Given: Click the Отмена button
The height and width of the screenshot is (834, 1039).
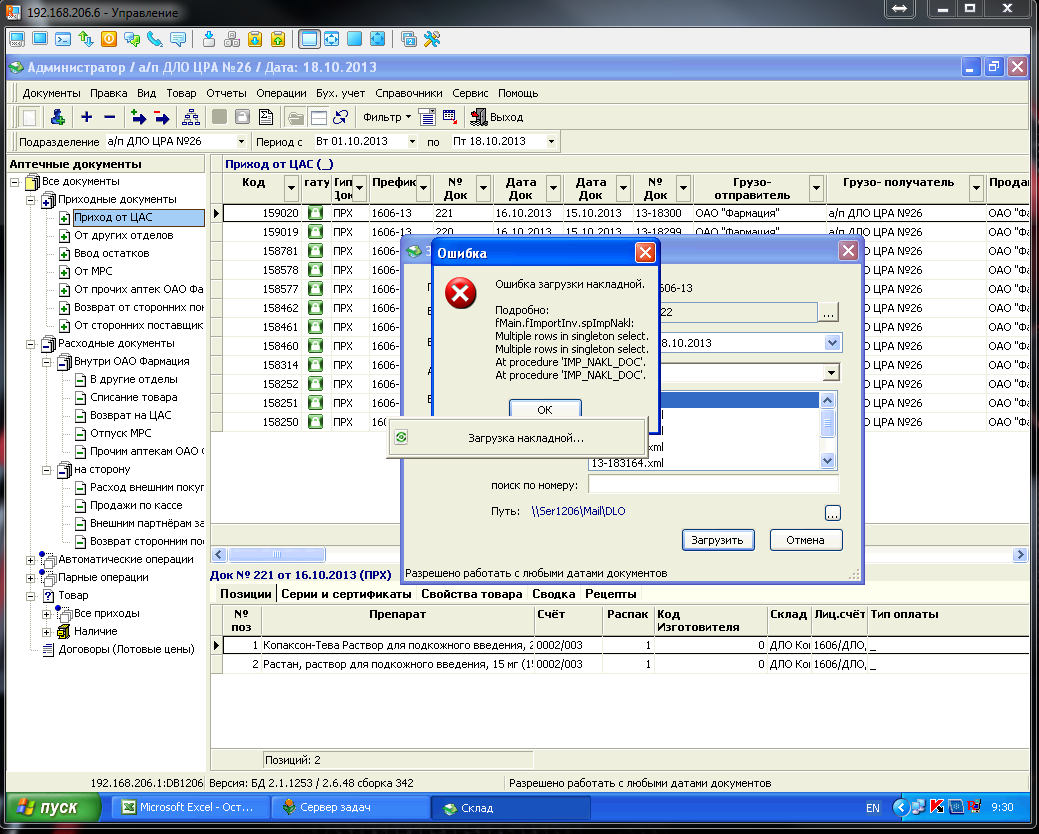Looking at the screenshot, I should coord(805,540).
